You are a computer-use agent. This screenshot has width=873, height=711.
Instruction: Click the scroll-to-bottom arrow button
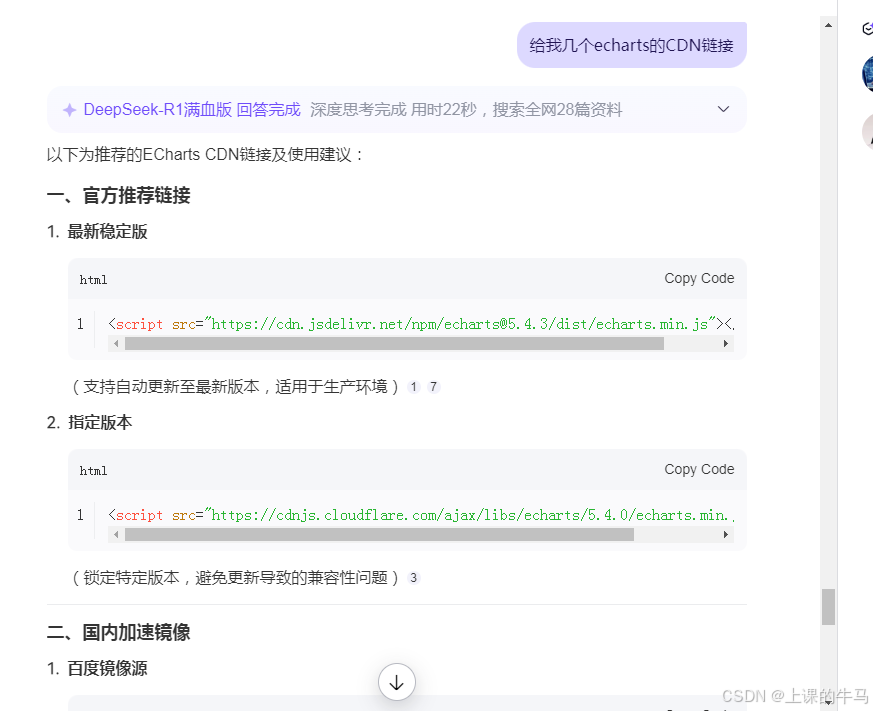(x=396, y=682)
